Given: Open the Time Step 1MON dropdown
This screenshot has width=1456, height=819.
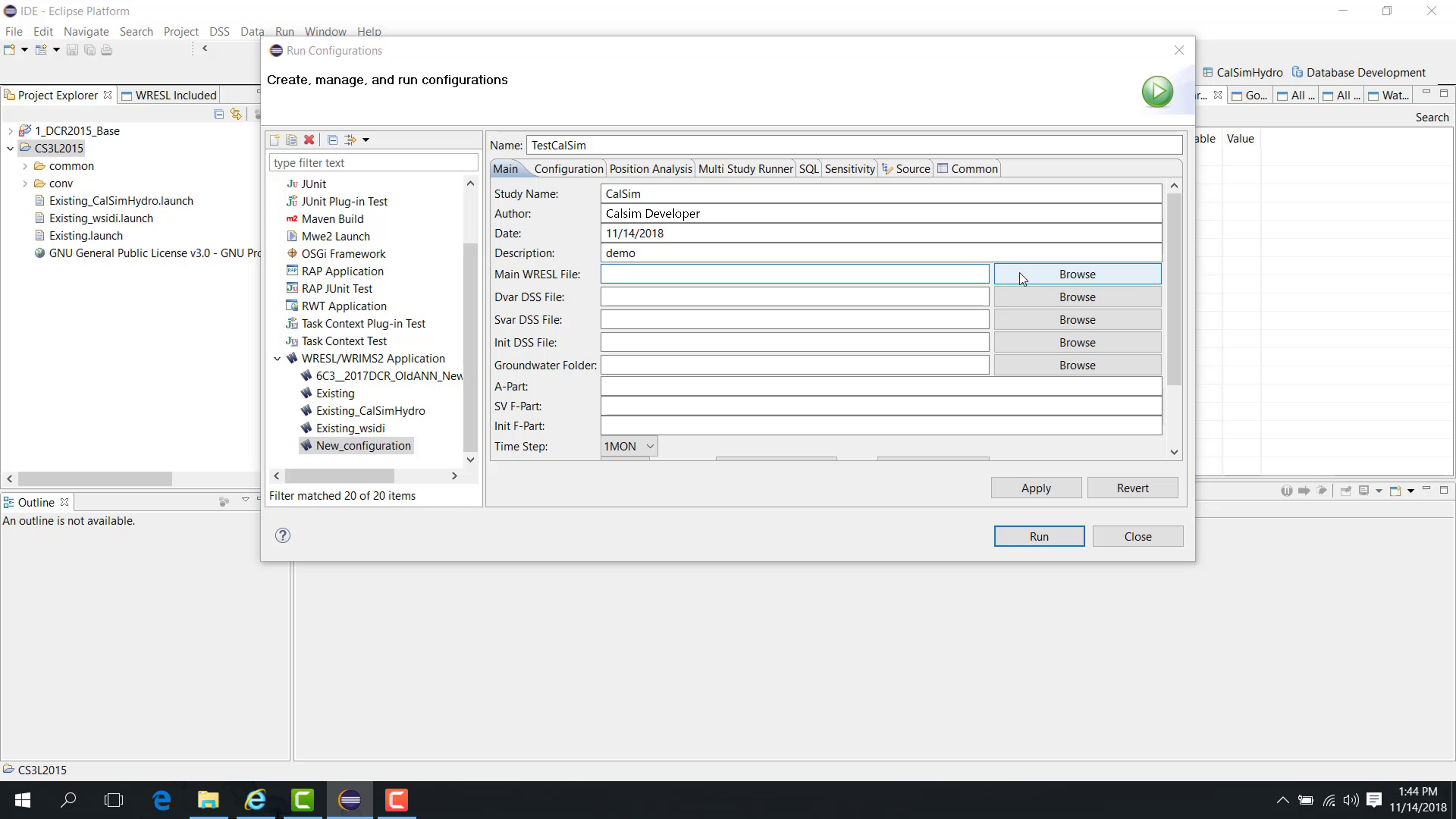Looking at the screenshot, I should click(629, 446).
